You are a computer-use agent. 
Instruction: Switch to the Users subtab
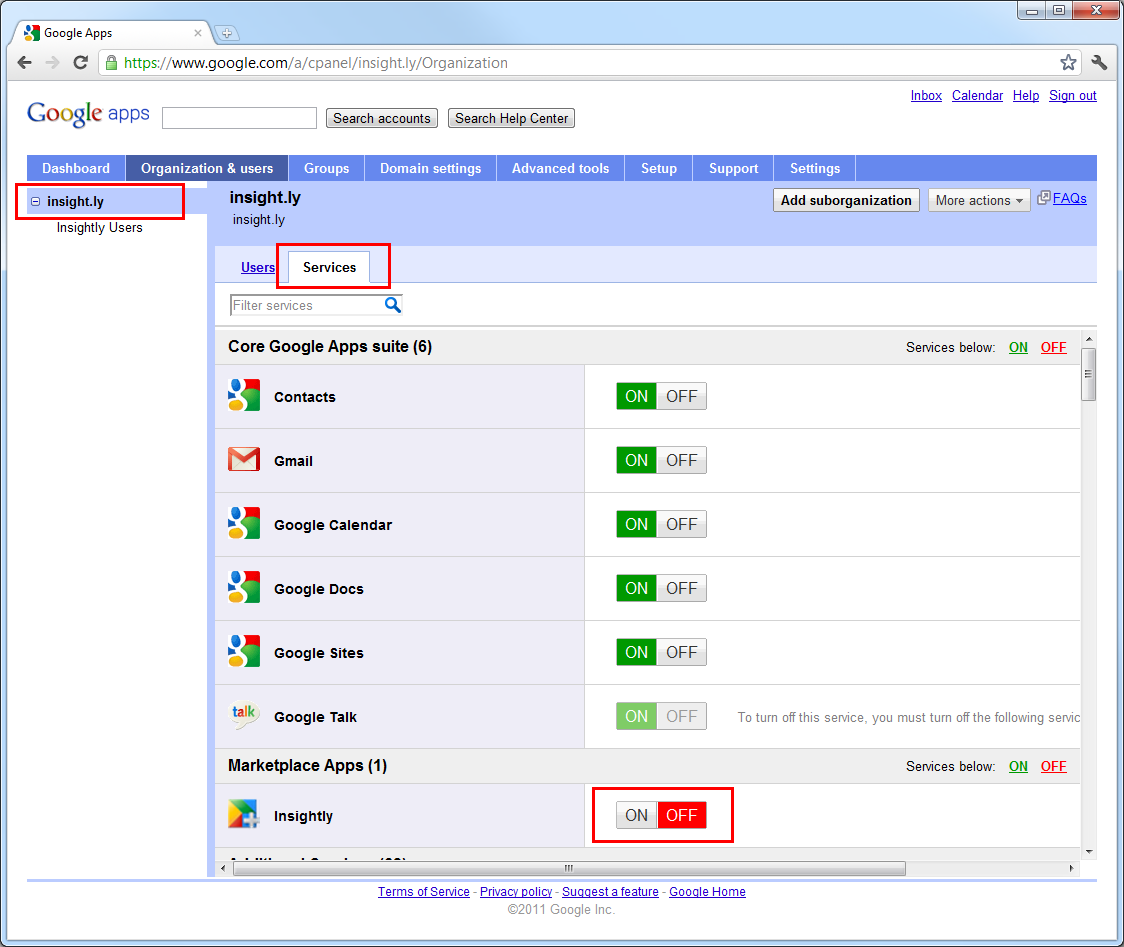257,267
